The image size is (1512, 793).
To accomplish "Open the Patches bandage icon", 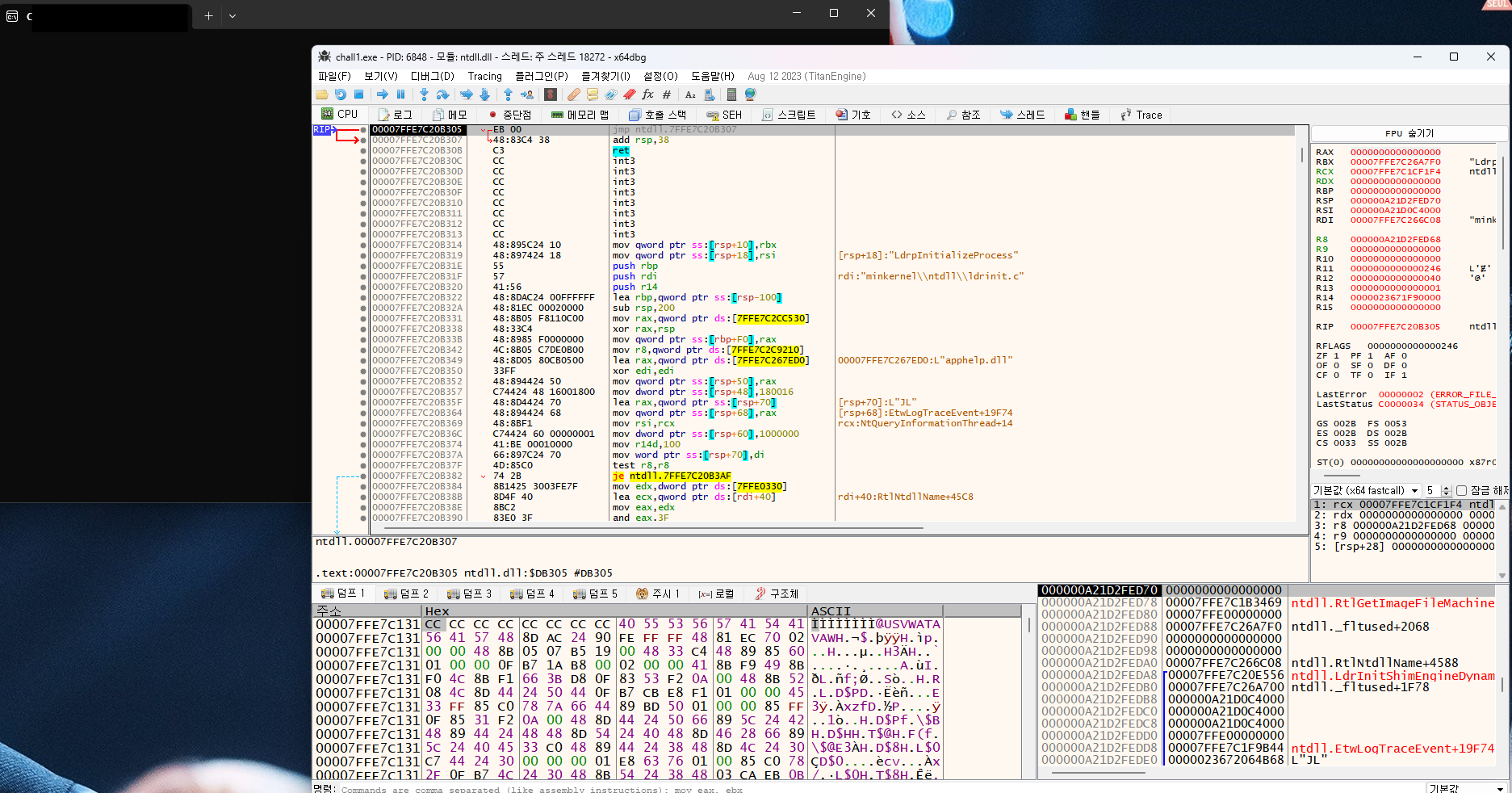I will (574, 94).
